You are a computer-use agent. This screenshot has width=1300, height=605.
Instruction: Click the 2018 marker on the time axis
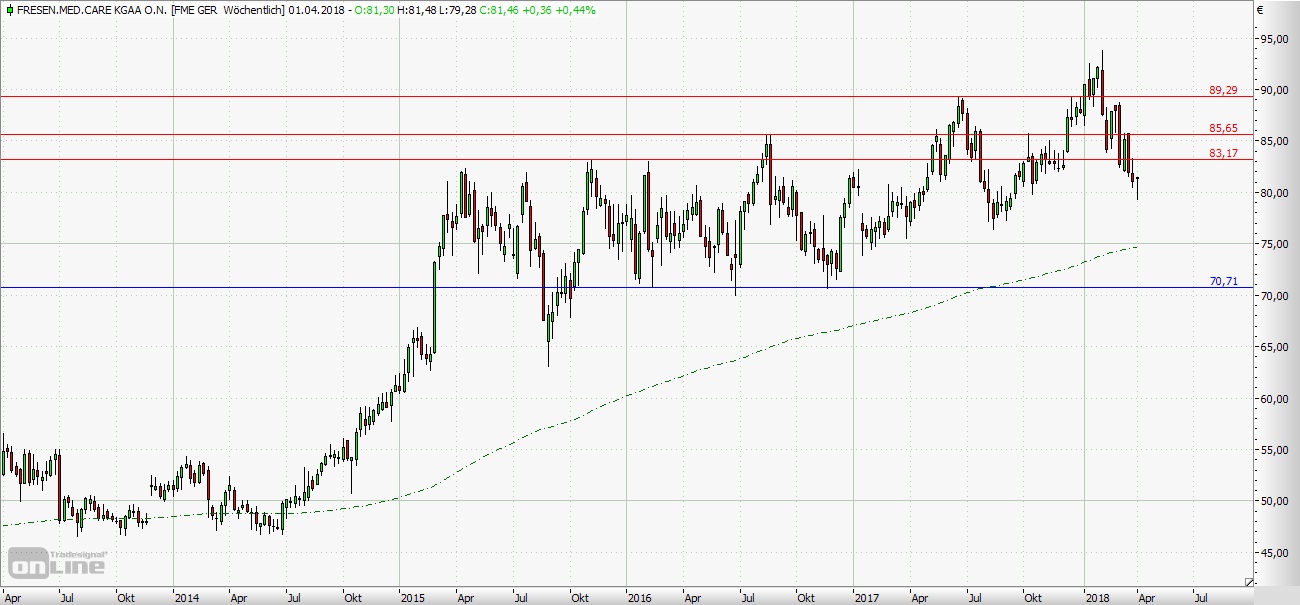(x=1098, y=597)
